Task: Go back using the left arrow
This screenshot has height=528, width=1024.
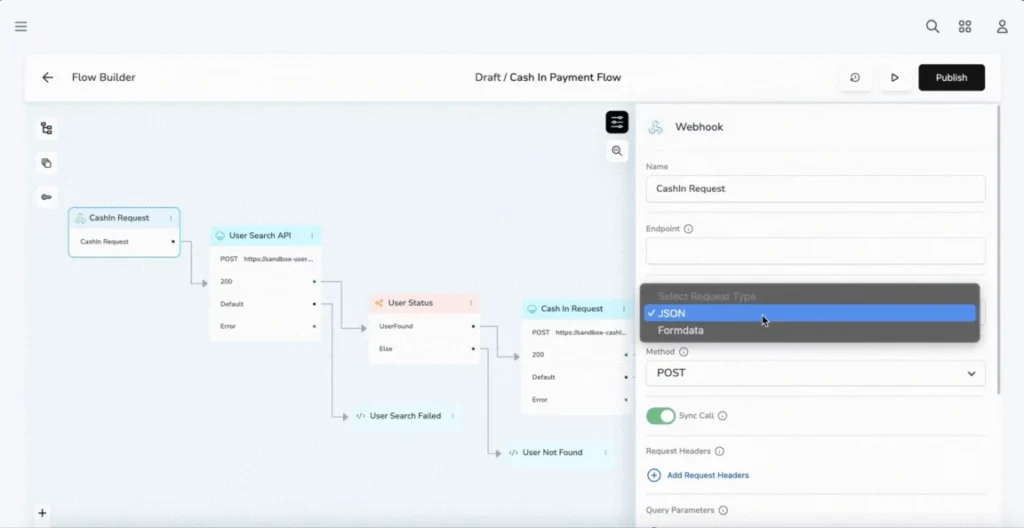Action: pos(47,77)
